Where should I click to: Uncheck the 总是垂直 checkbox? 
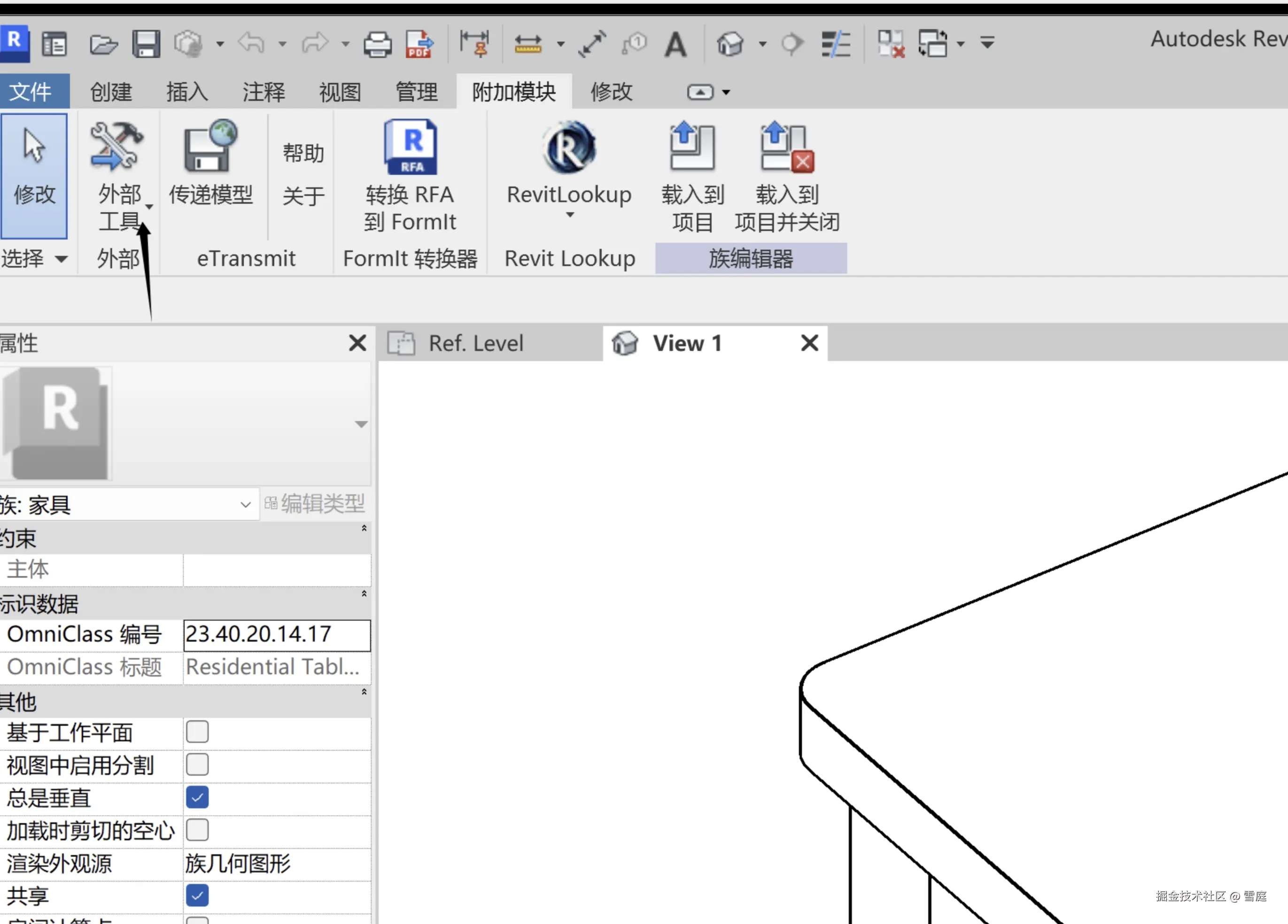[197, 797]
